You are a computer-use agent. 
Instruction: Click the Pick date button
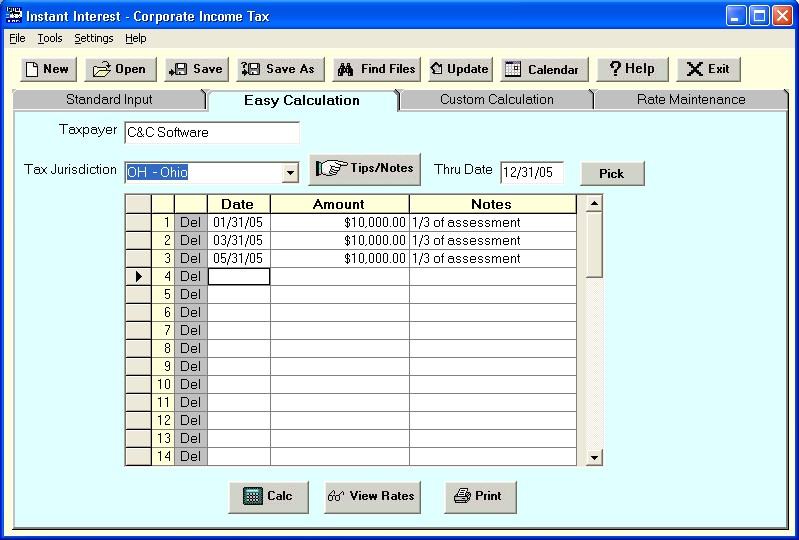tap(611, 173)
